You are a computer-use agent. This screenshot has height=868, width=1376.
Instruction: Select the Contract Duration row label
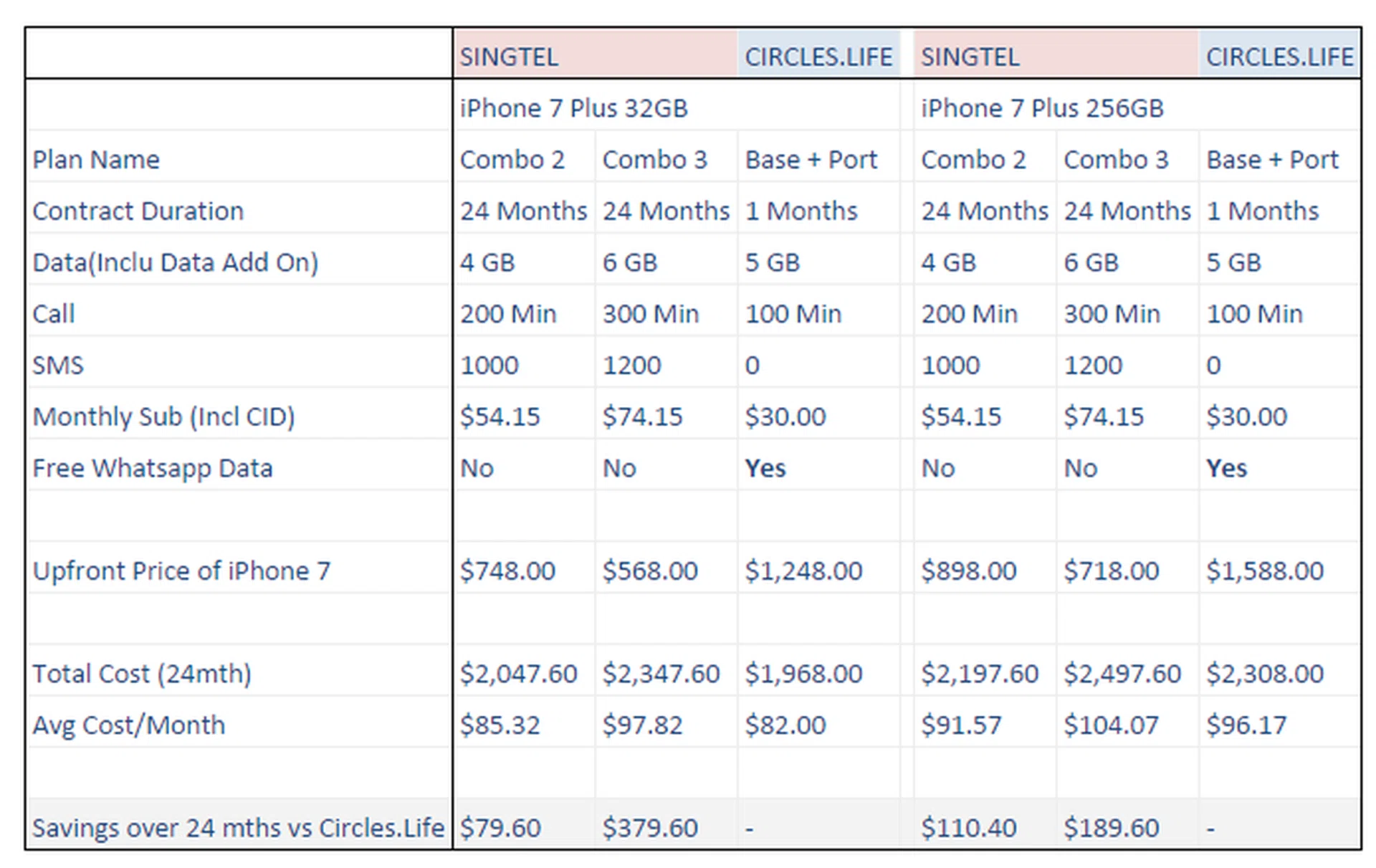click(x=138, y=211)
